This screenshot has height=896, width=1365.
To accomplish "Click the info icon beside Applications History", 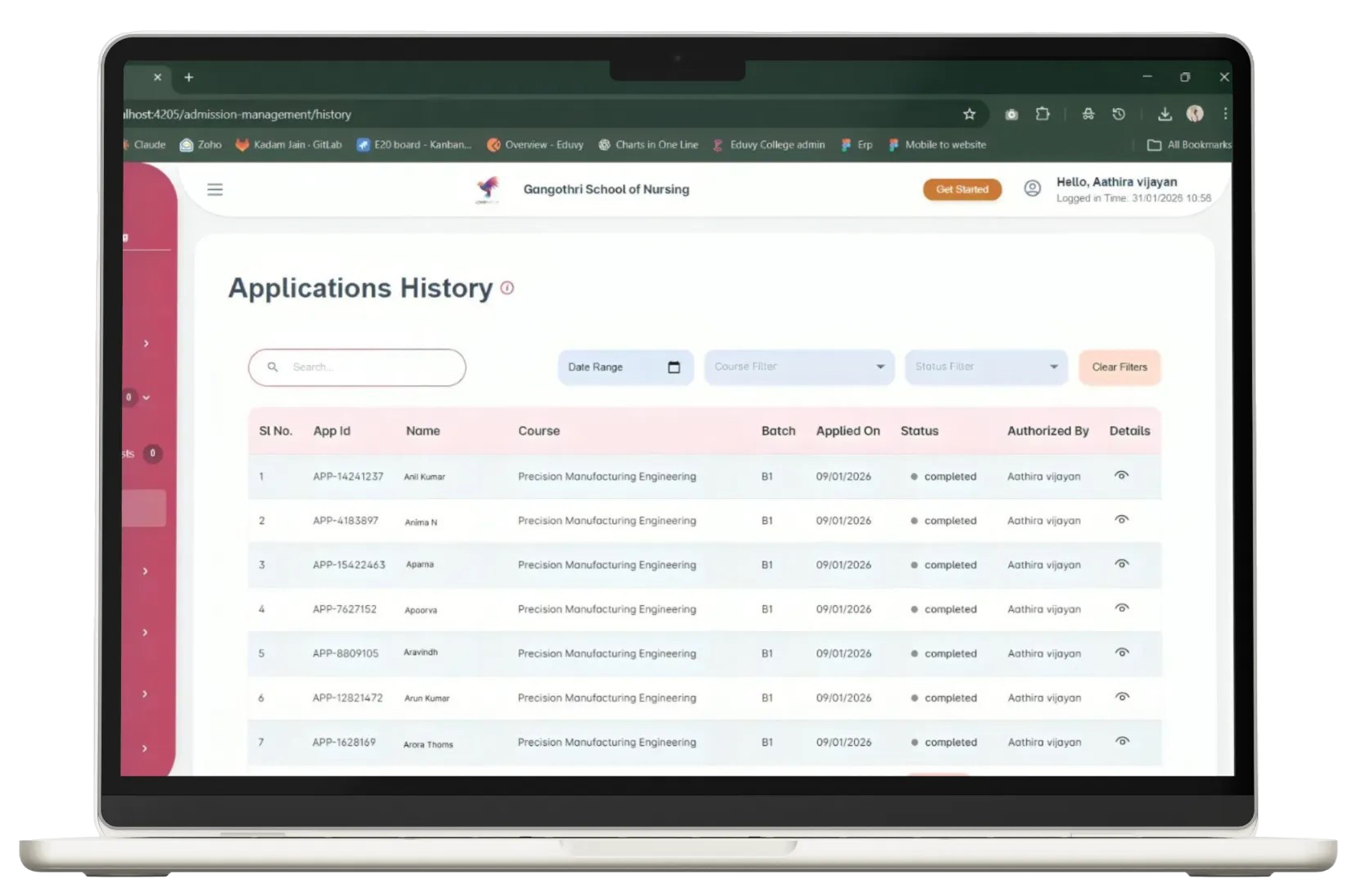I will [x=507, y=288].
